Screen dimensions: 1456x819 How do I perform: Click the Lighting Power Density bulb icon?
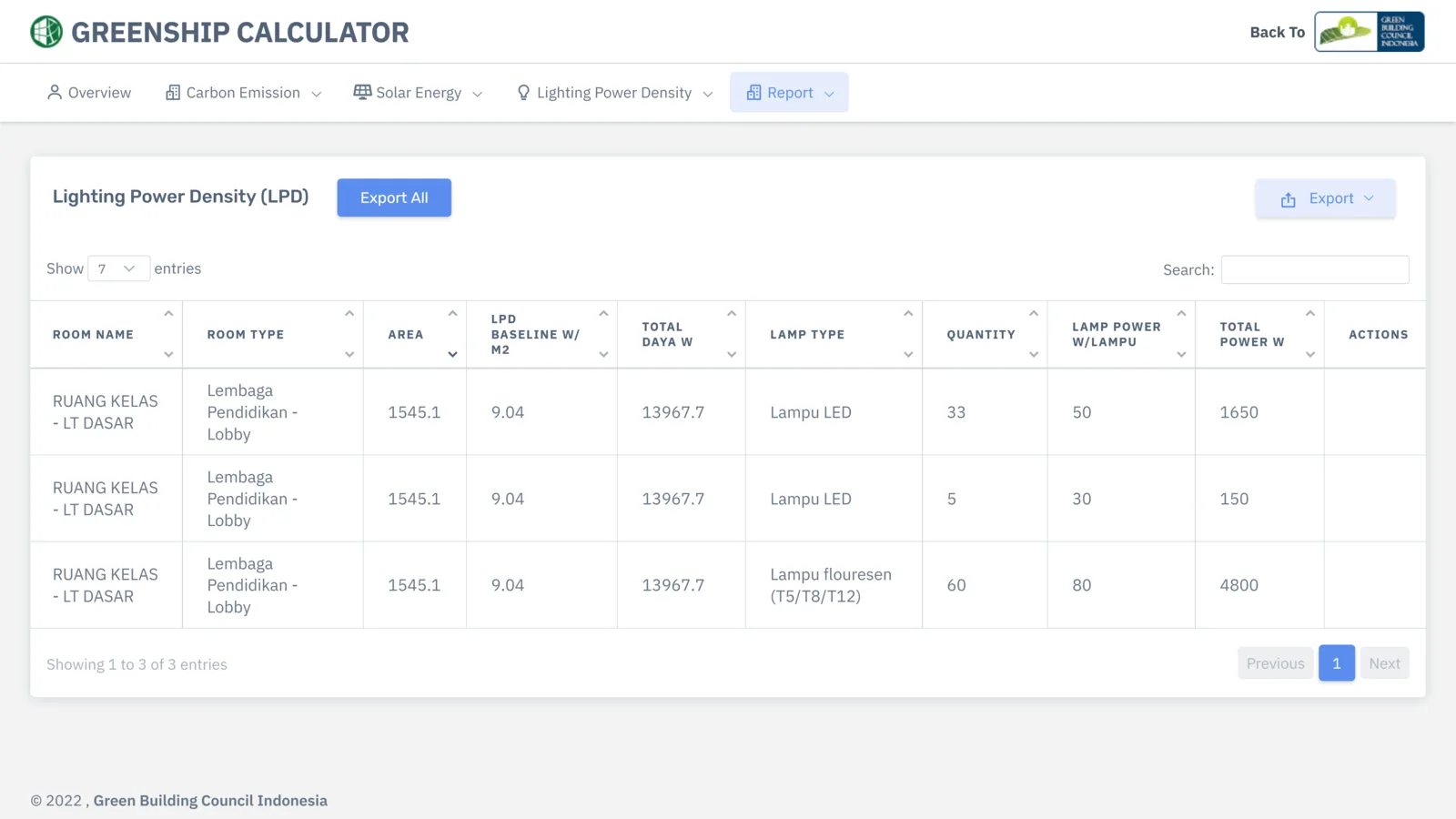pyautogui.click(x=523, y=93)
